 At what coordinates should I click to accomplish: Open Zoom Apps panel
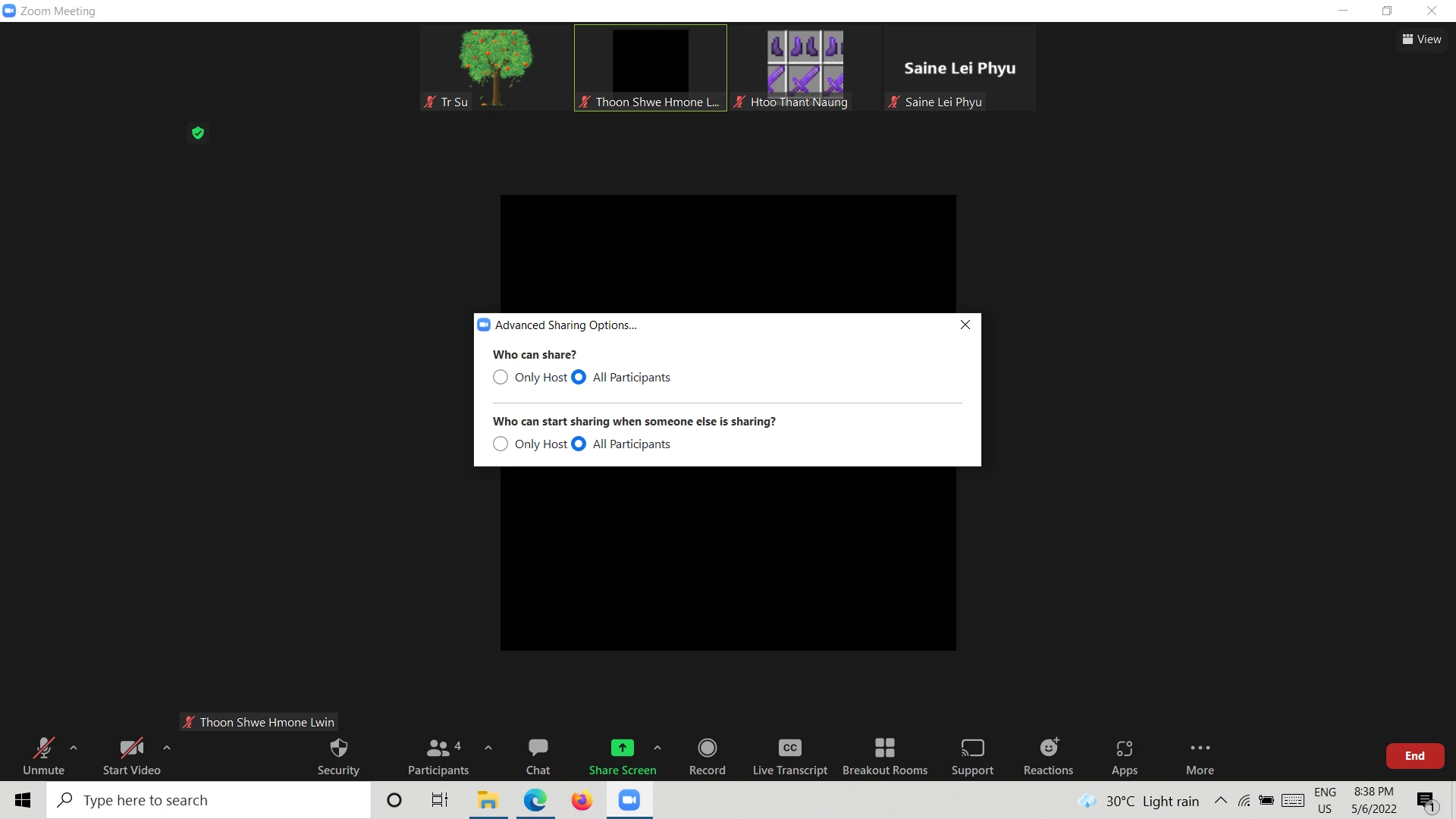[x=1124, y=756]
